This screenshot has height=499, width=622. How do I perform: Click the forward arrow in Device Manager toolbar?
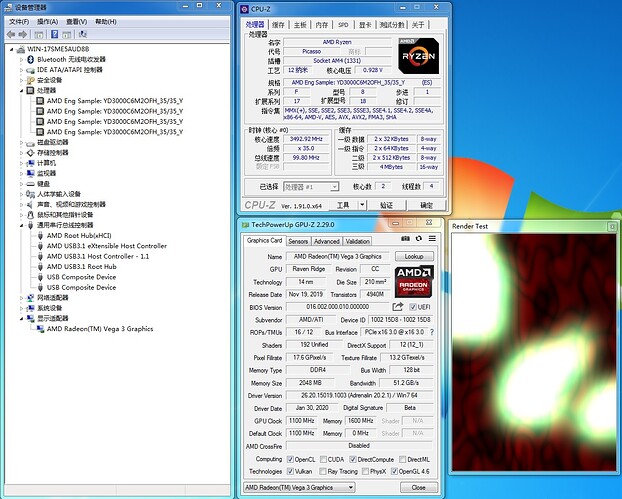tap(23, 35)
